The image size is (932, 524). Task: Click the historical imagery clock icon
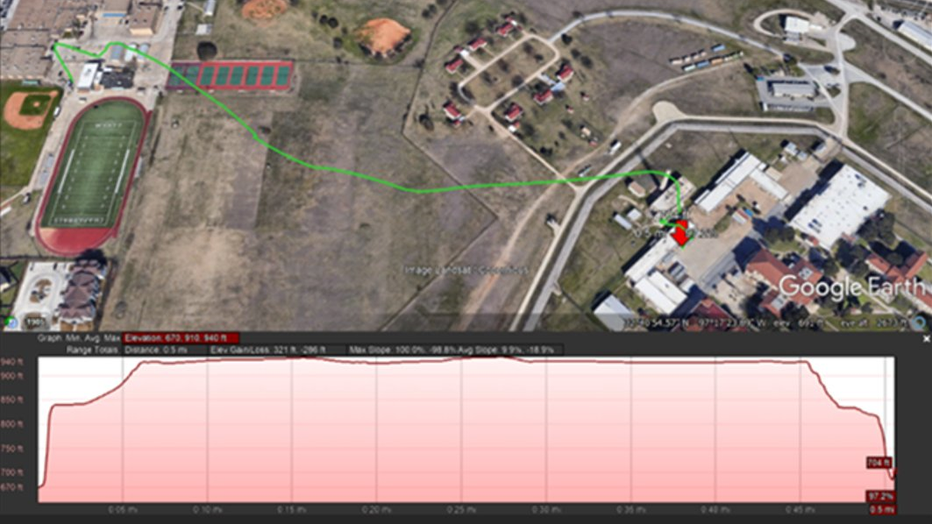click(11, 322)
